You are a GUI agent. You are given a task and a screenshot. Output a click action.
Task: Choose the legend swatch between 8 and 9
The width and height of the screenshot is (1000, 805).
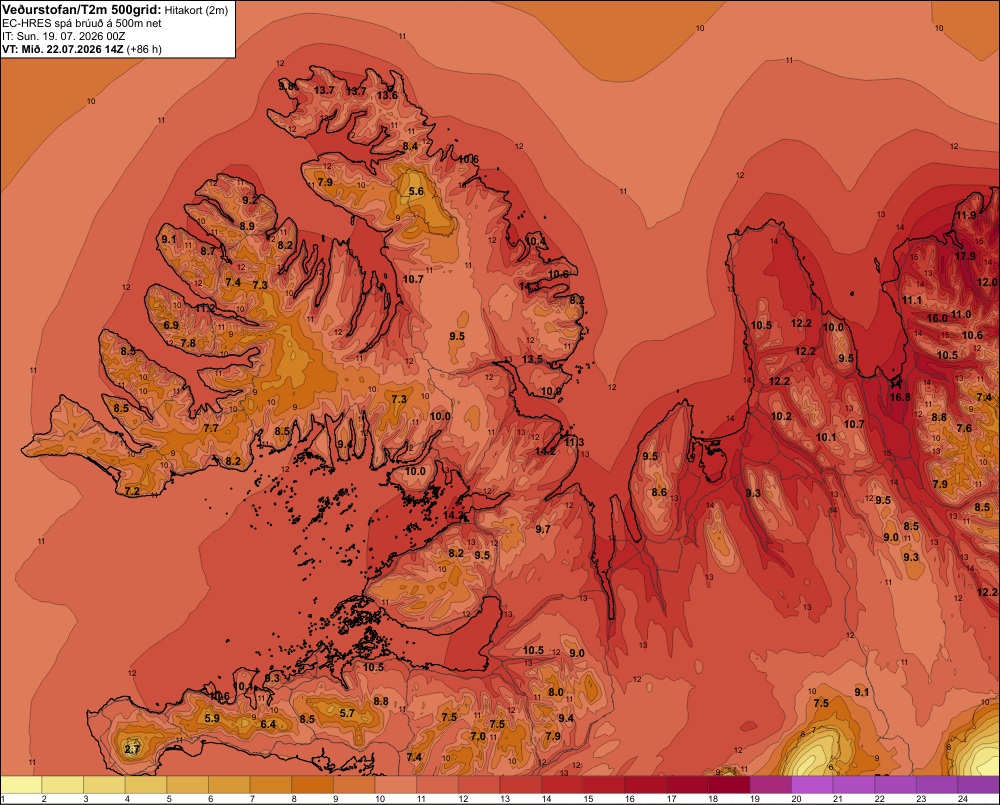click(x=313, y=785)
